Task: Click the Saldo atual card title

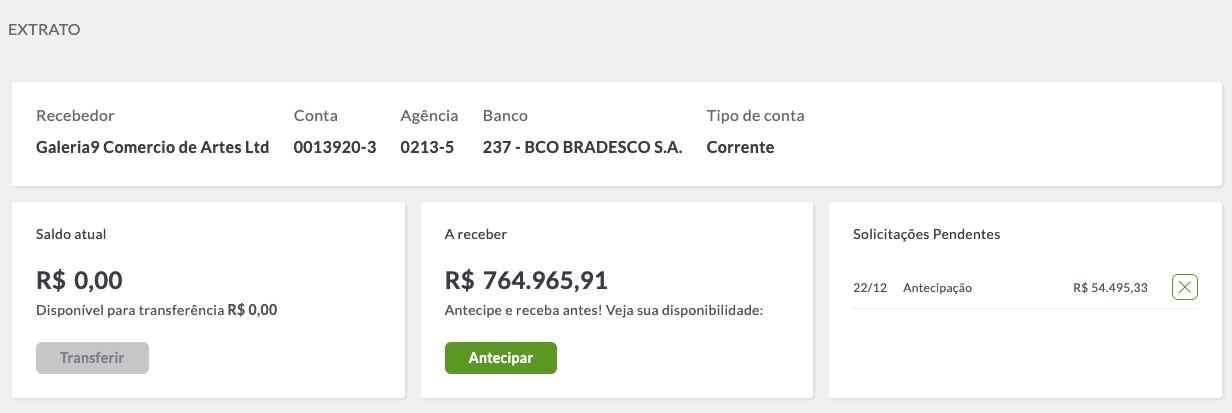Action: (x=71, y=234)
